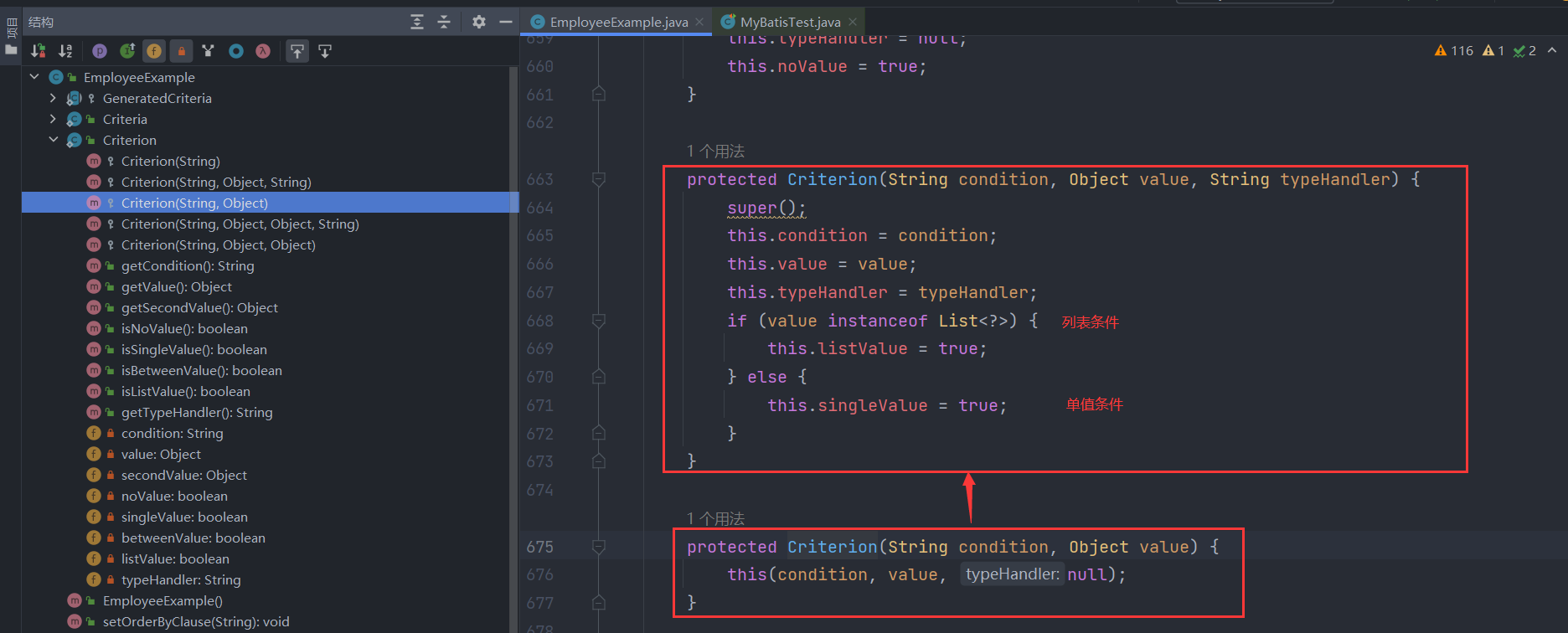
Task: Toggle Show Non-Public members lock filter
Action: (x=181, y=51)
